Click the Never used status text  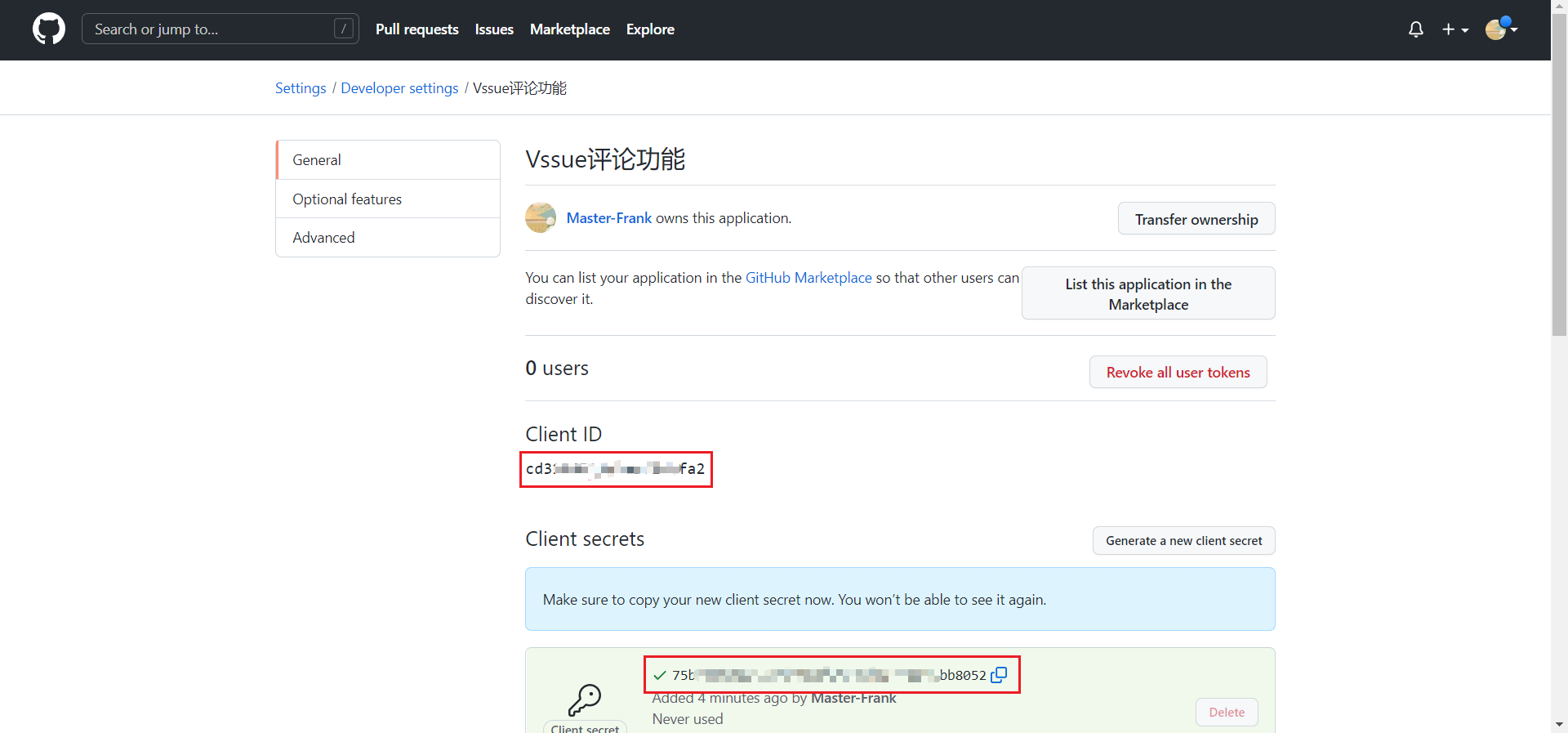(x=688, y=719)
